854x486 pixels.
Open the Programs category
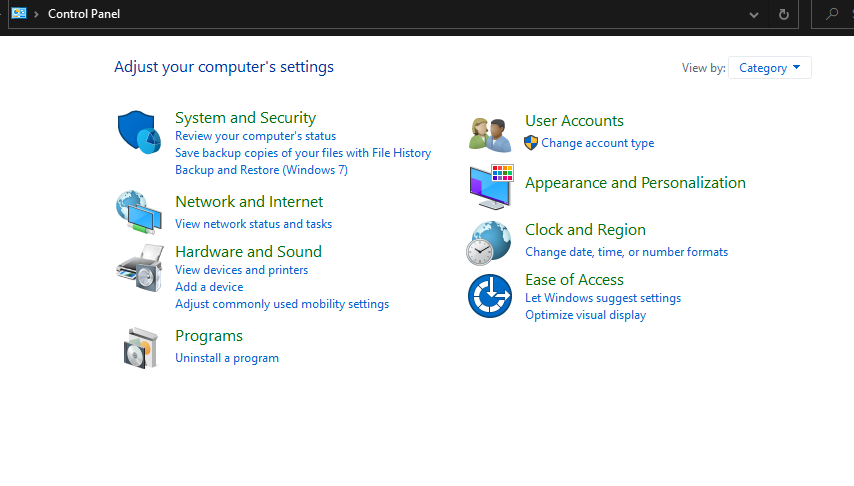209,336
